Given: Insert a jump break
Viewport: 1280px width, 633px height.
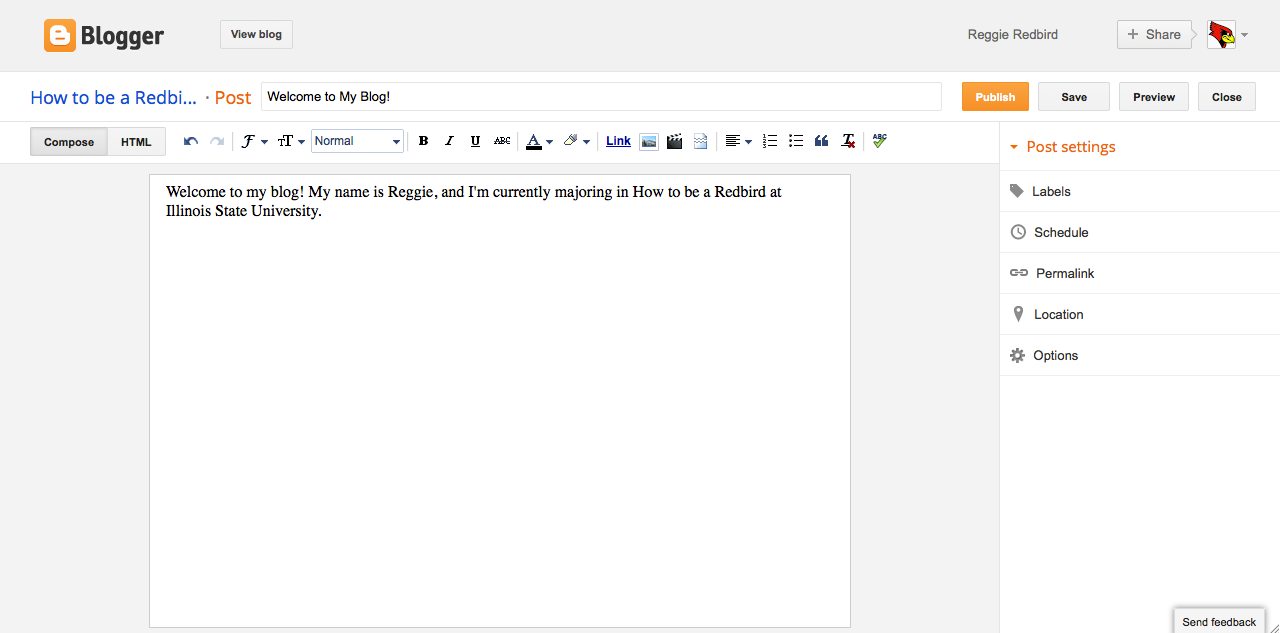Looking at the screenshot, I should tap(700, 141).
